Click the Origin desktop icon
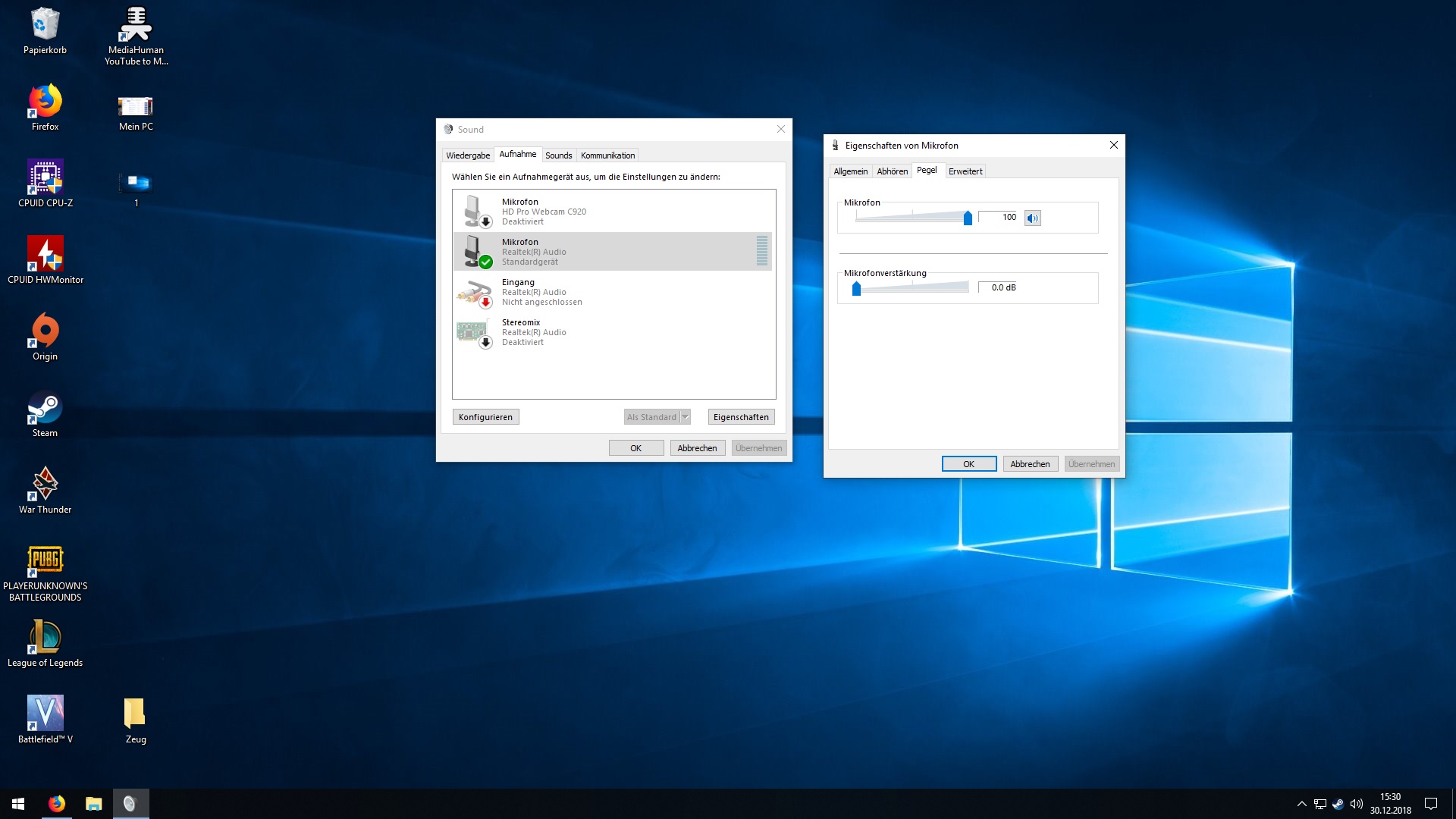 pos(45,331)
